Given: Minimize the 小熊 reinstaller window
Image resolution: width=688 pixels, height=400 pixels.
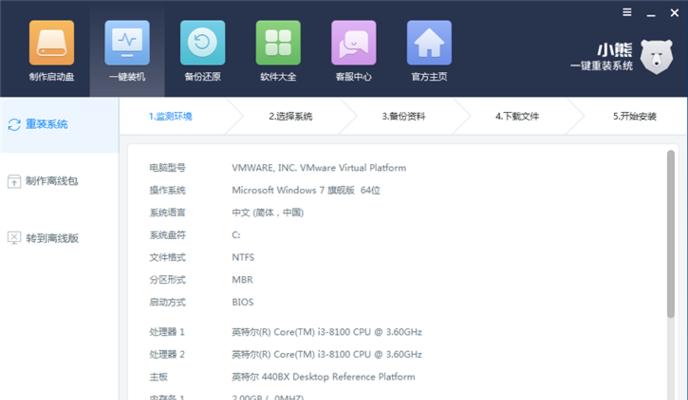Looking at the screenshot, I should point(651,14).
